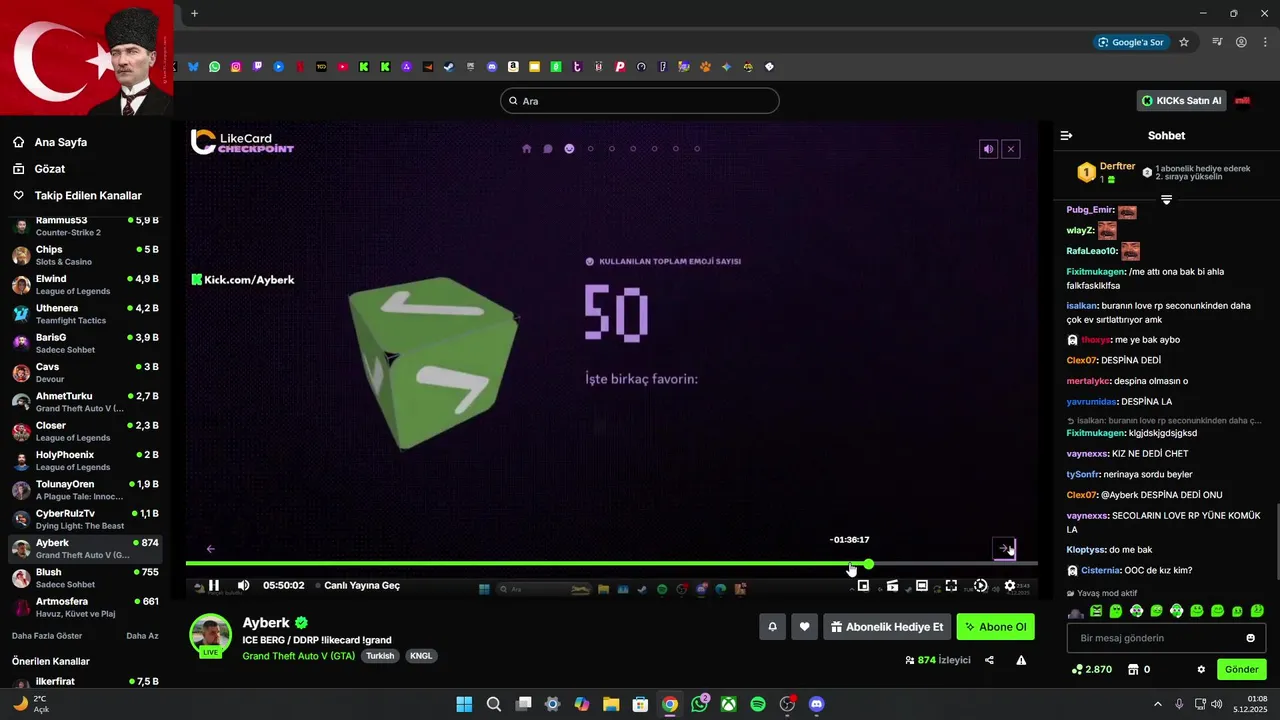The height and width of the screenshot is (720, 1280).
Task: Bookmark this page with the star icon
Action: tap(1184, 42)
